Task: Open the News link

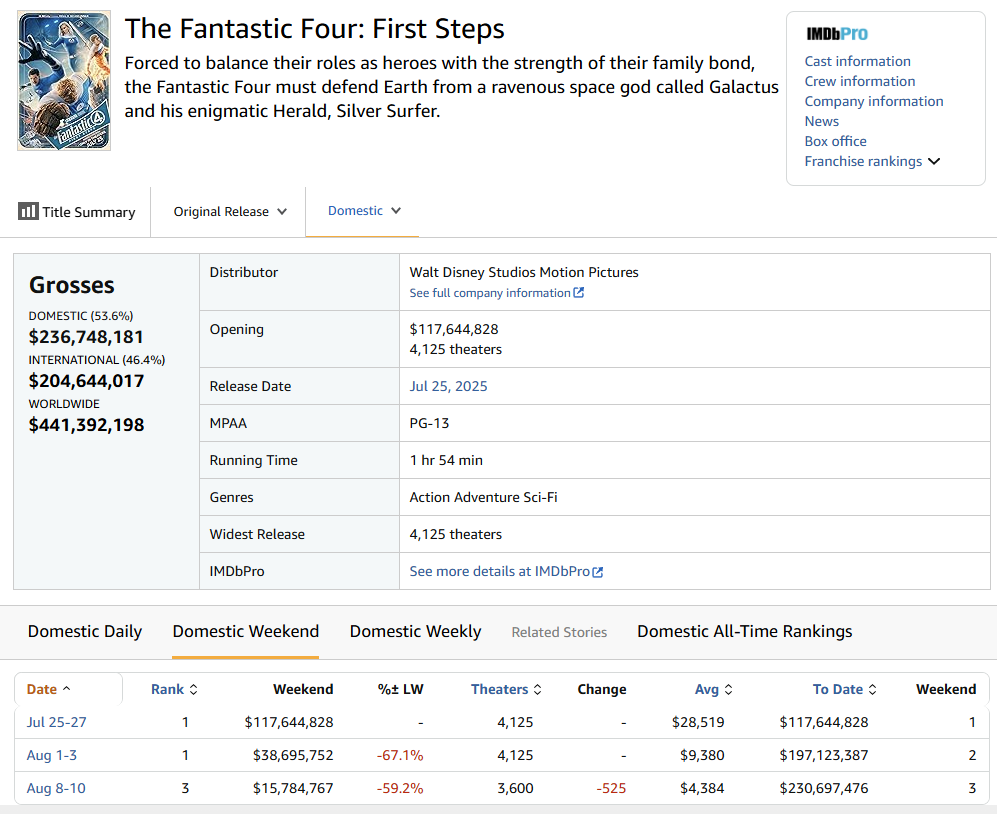Action: point(822,121)
